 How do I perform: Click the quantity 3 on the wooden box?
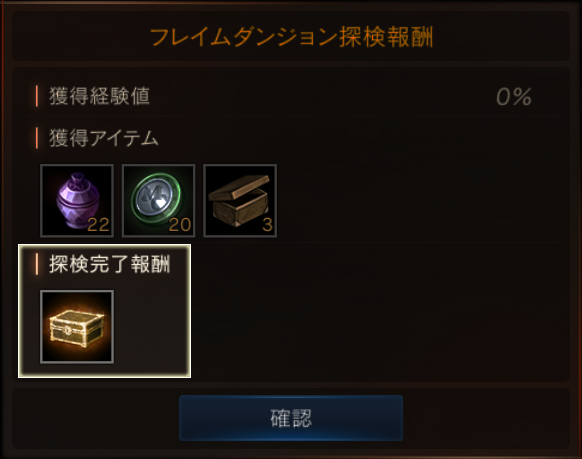click(x=267, y=225)
